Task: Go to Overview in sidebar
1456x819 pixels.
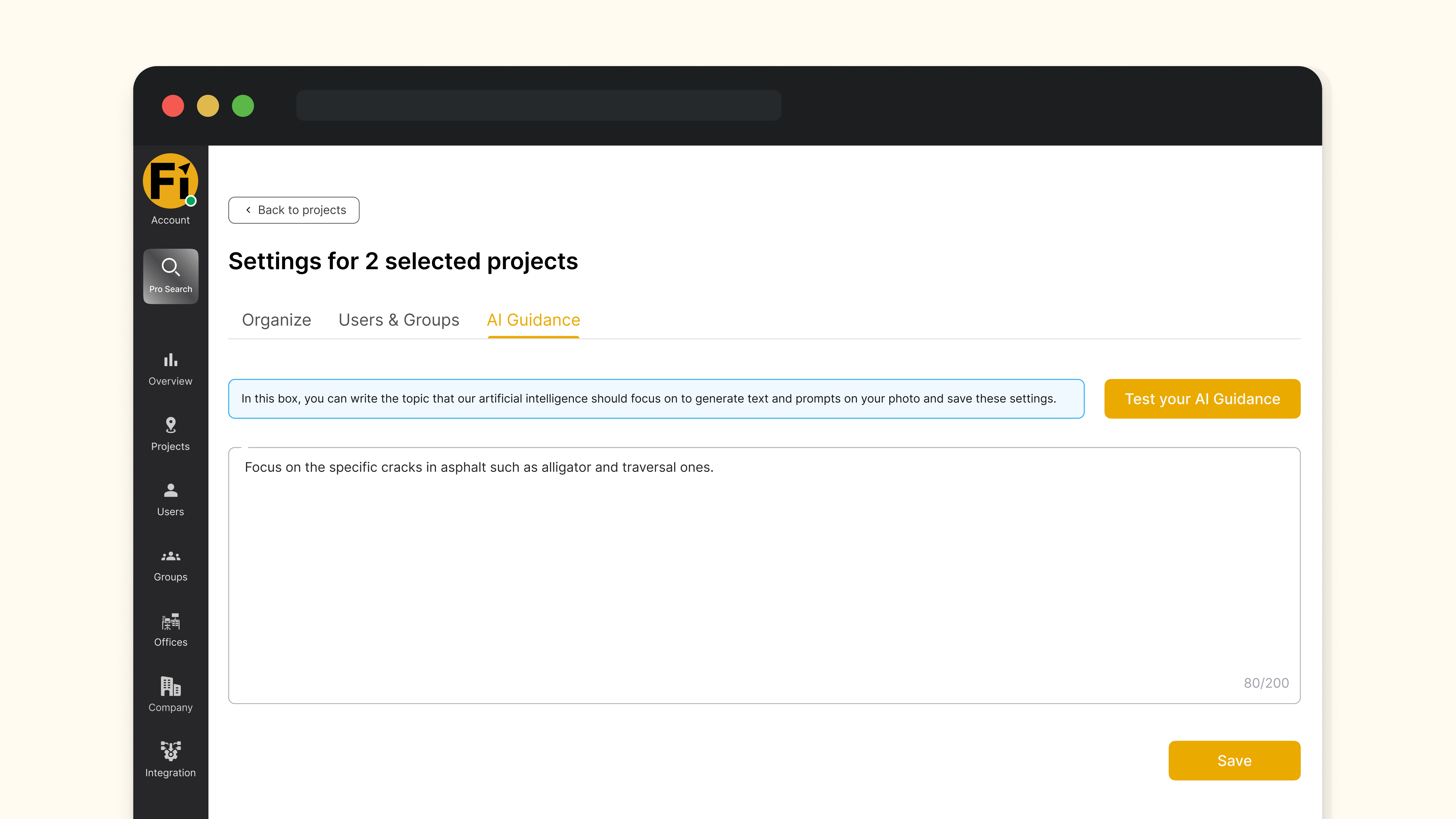Action: (170, 369)
